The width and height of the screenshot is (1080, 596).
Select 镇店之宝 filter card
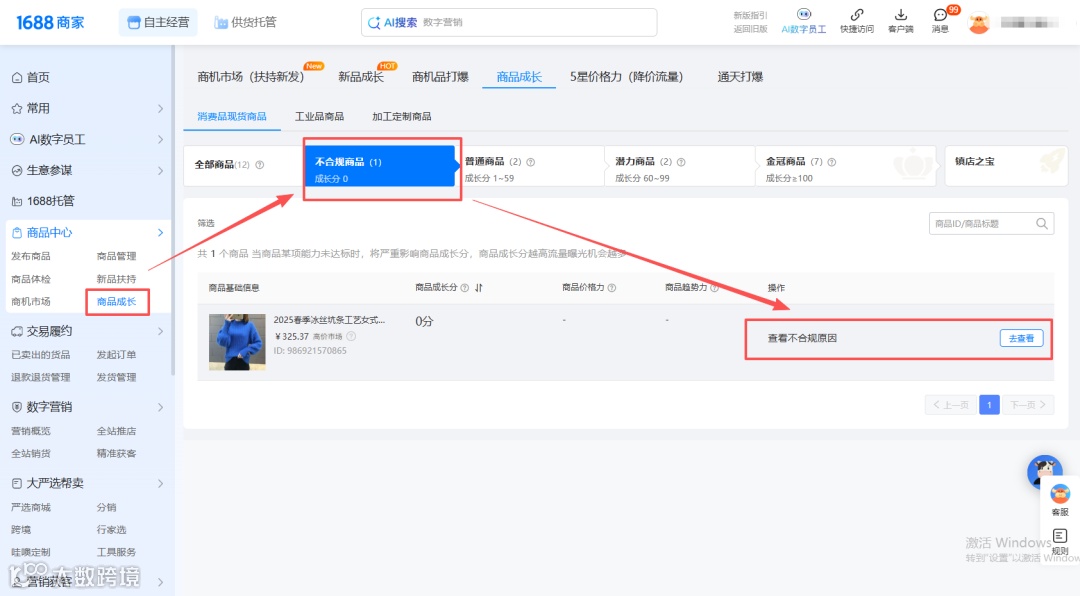[x=1006, y=165]
